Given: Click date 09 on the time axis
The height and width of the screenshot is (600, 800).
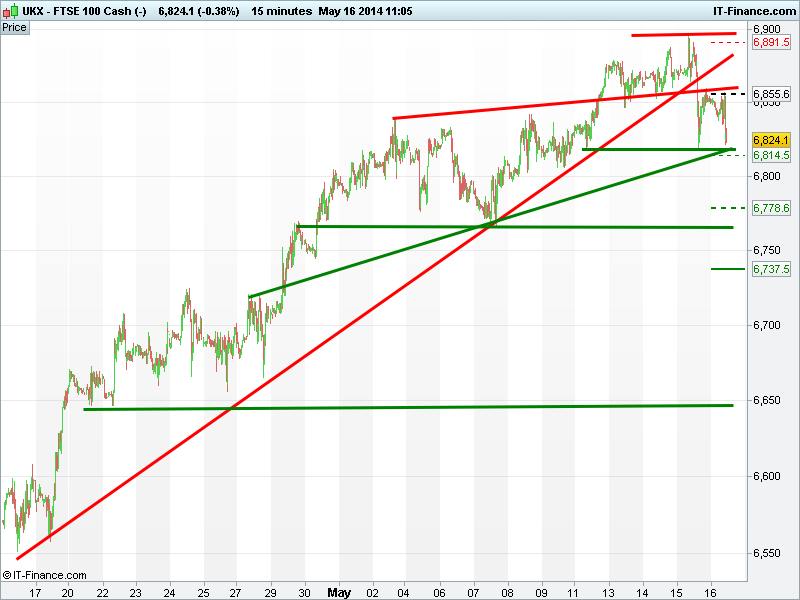Looking at the screenshot, I should coord(541,591).
